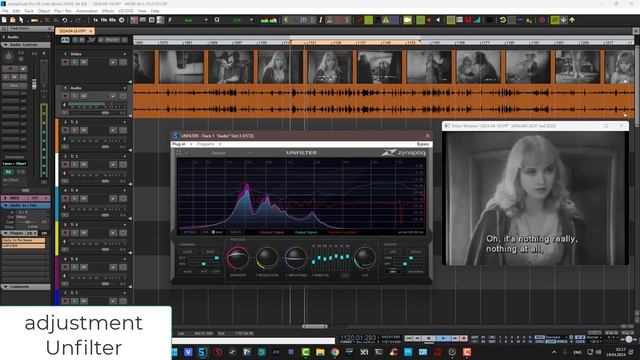640x360 pixels.
Task: Click the green square toolbar icon
Action: pos(369,20)
